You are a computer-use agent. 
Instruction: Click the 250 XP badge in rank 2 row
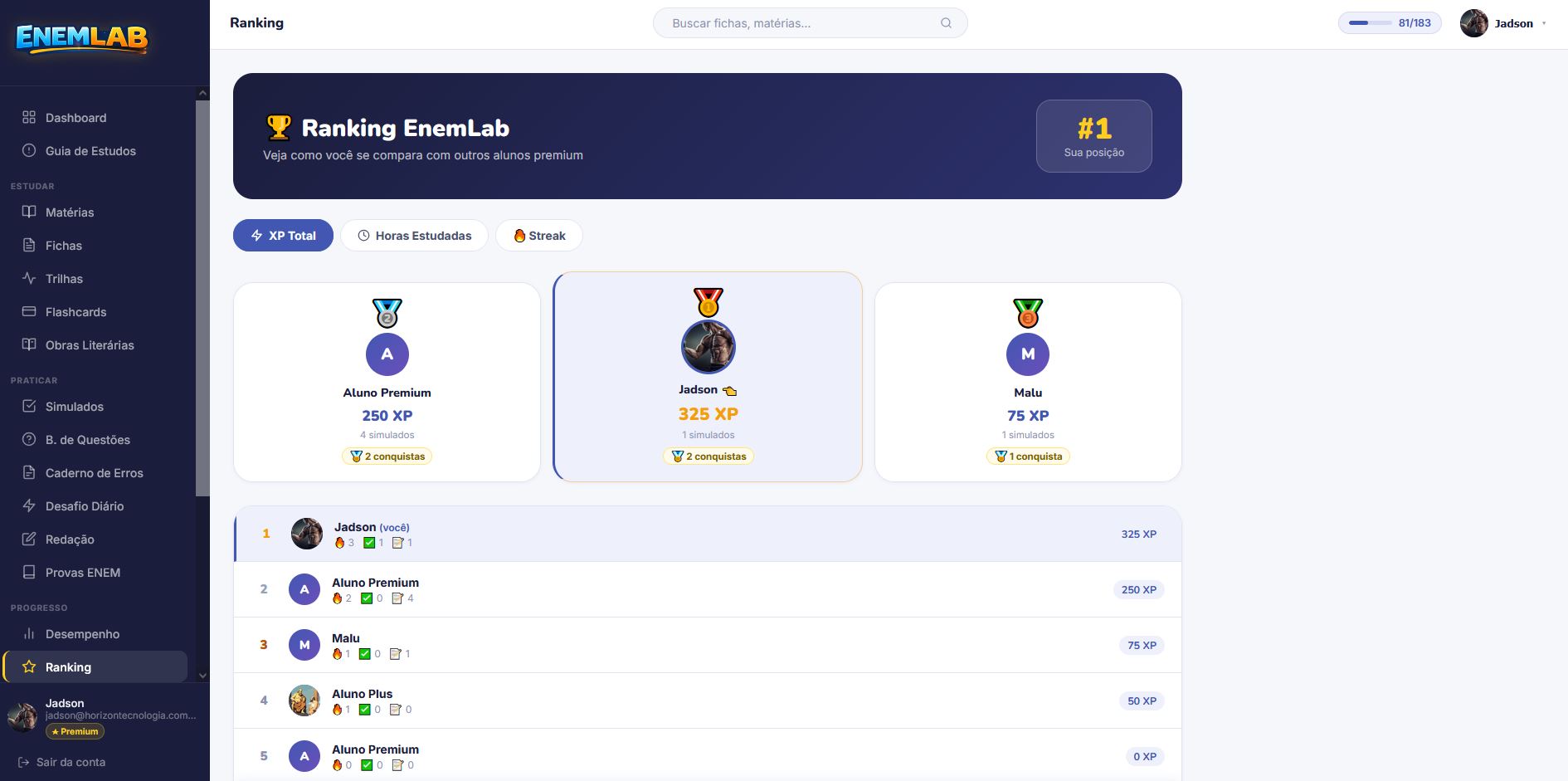1138,590
